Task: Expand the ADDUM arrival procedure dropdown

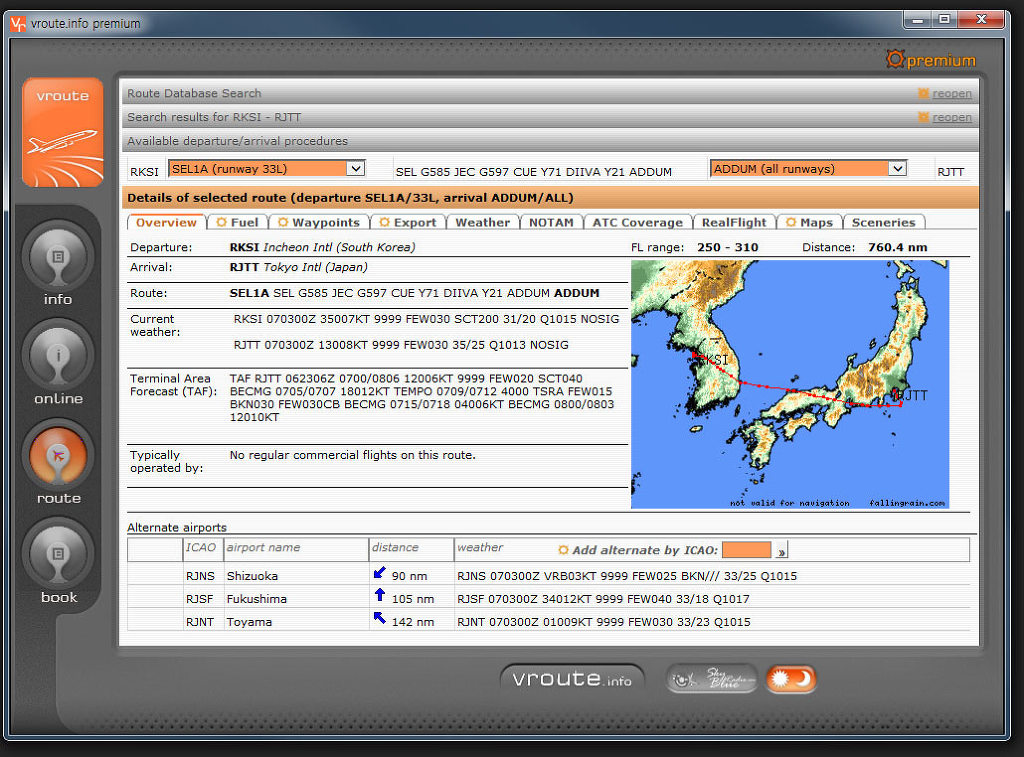Action: pos(897,169)
